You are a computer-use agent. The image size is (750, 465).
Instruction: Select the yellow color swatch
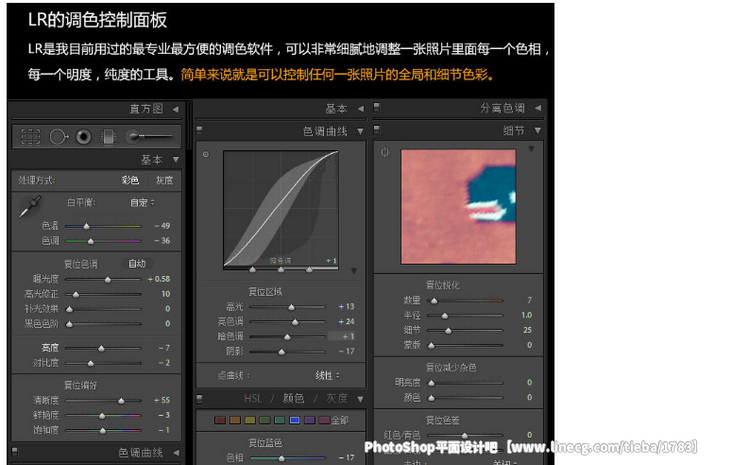tap(250, 420)
